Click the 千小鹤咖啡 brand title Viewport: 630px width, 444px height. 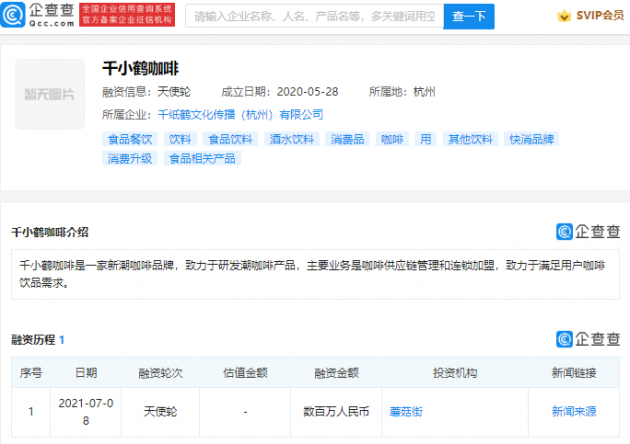[x=140, y=69]
